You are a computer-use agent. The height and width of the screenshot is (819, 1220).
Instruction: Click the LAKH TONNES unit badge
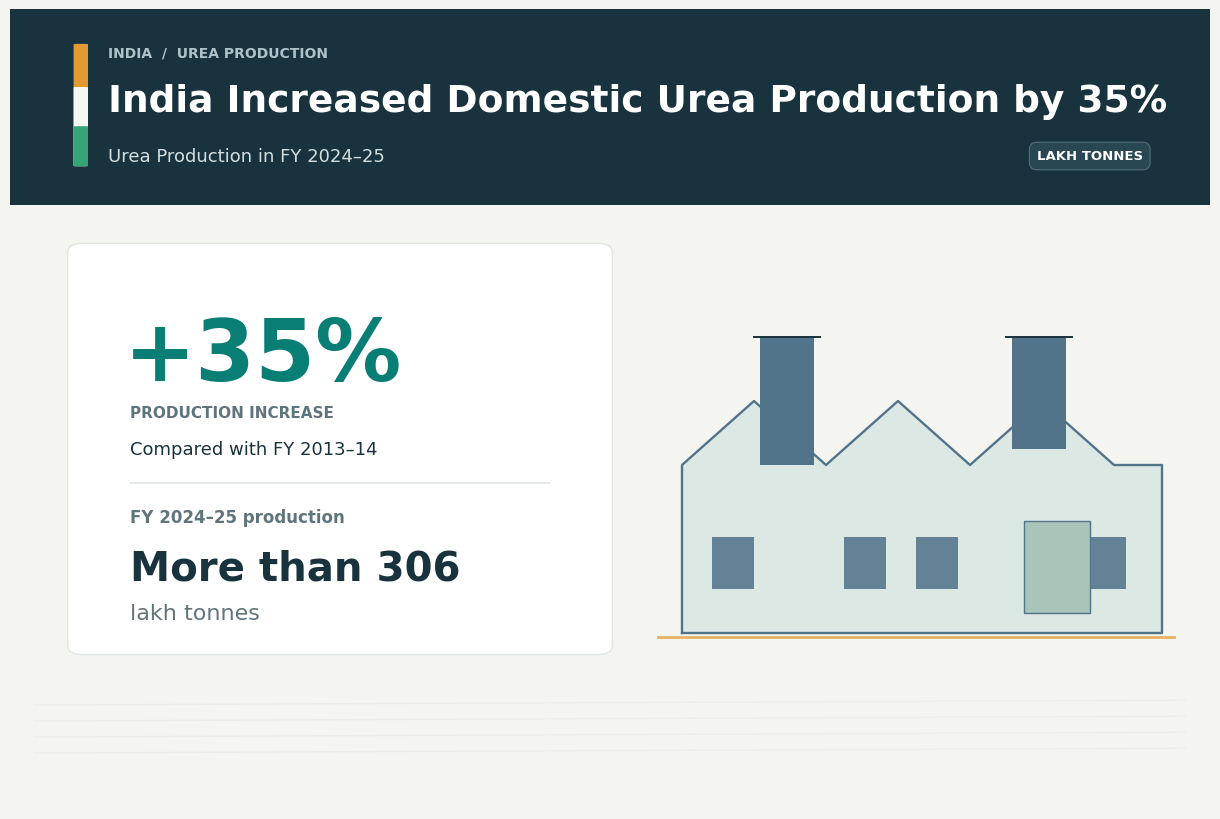tap(1089, 156)
